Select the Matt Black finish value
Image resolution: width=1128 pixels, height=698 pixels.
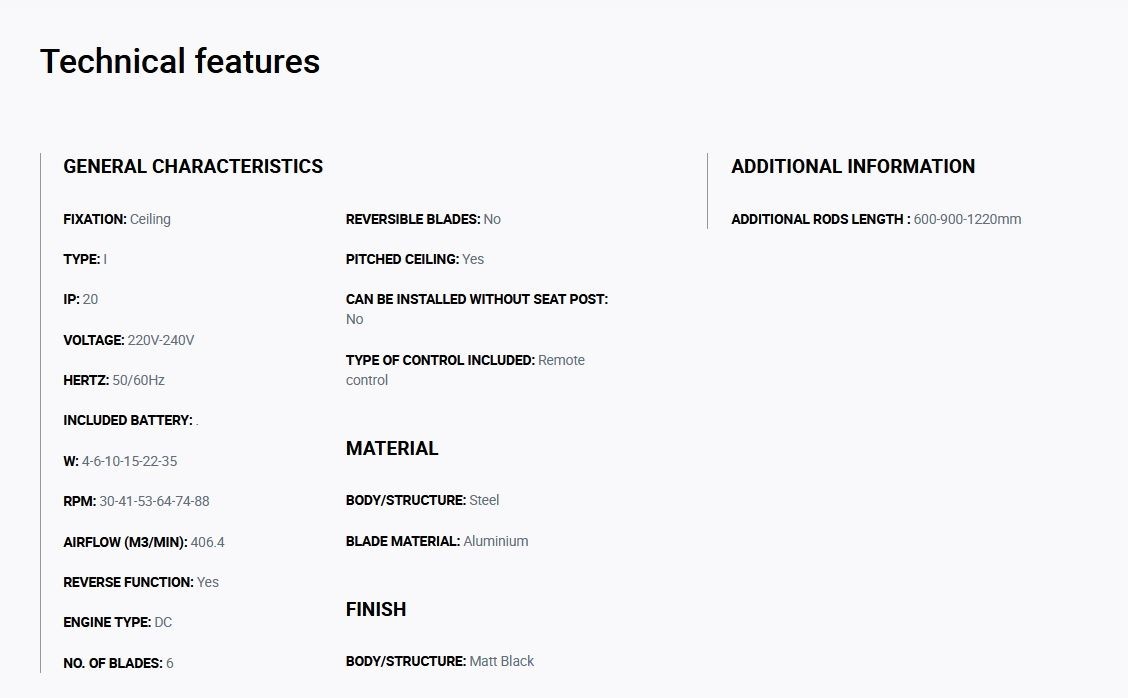[x=501, y=661]
